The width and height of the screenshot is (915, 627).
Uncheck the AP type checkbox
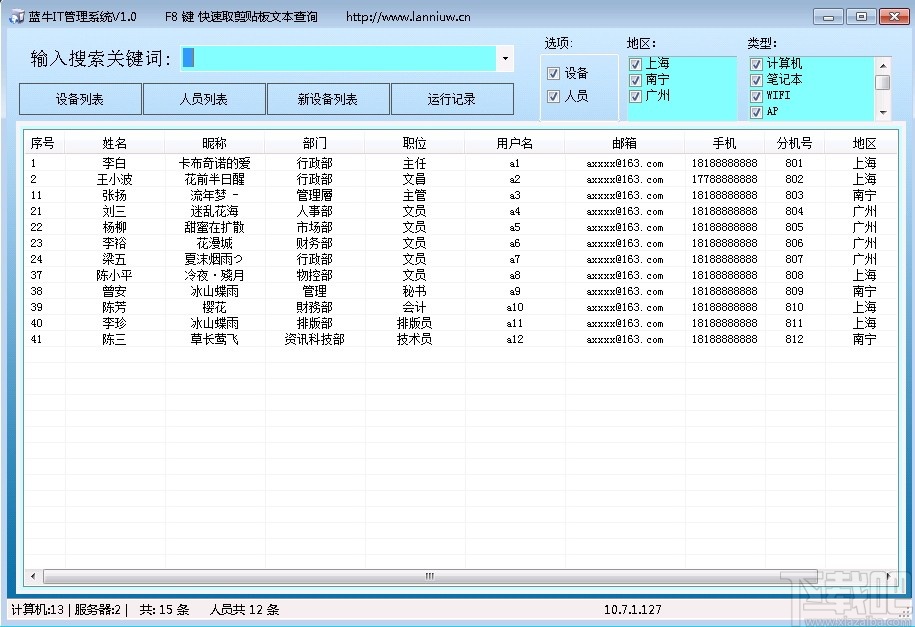pos(756,113)
